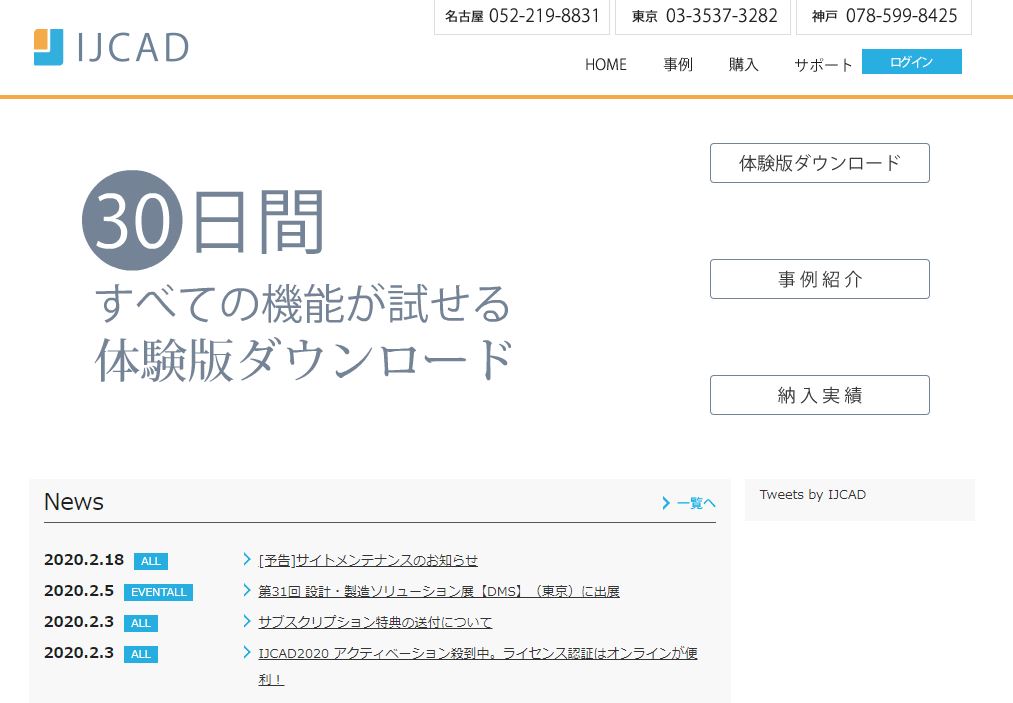This screenshot has width=1013, height=703.
Task: Open the 事例紹介 button
Action: click(x=819, y=279)
